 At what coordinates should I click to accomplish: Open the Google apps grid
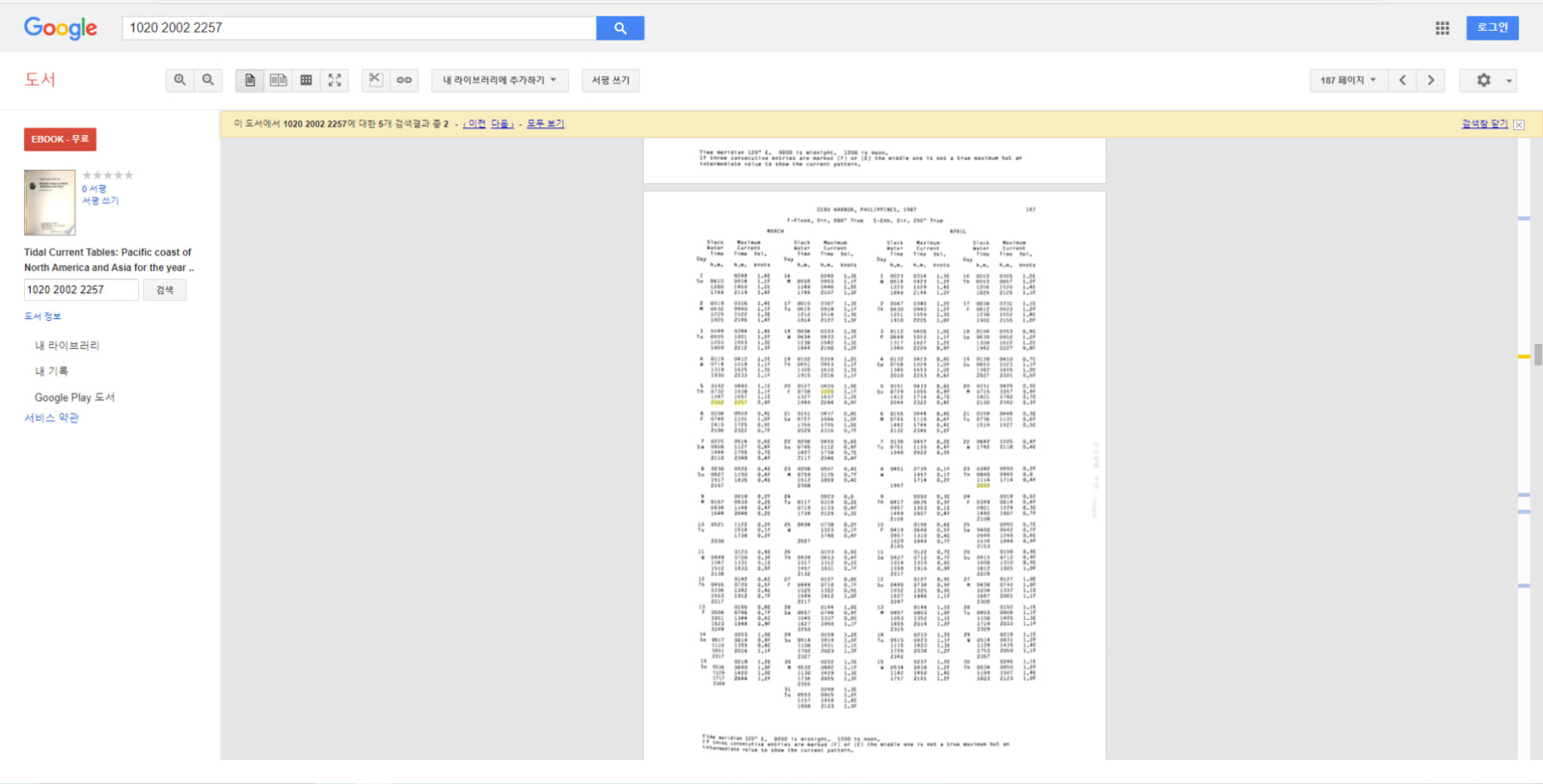tap(1442, 28)
